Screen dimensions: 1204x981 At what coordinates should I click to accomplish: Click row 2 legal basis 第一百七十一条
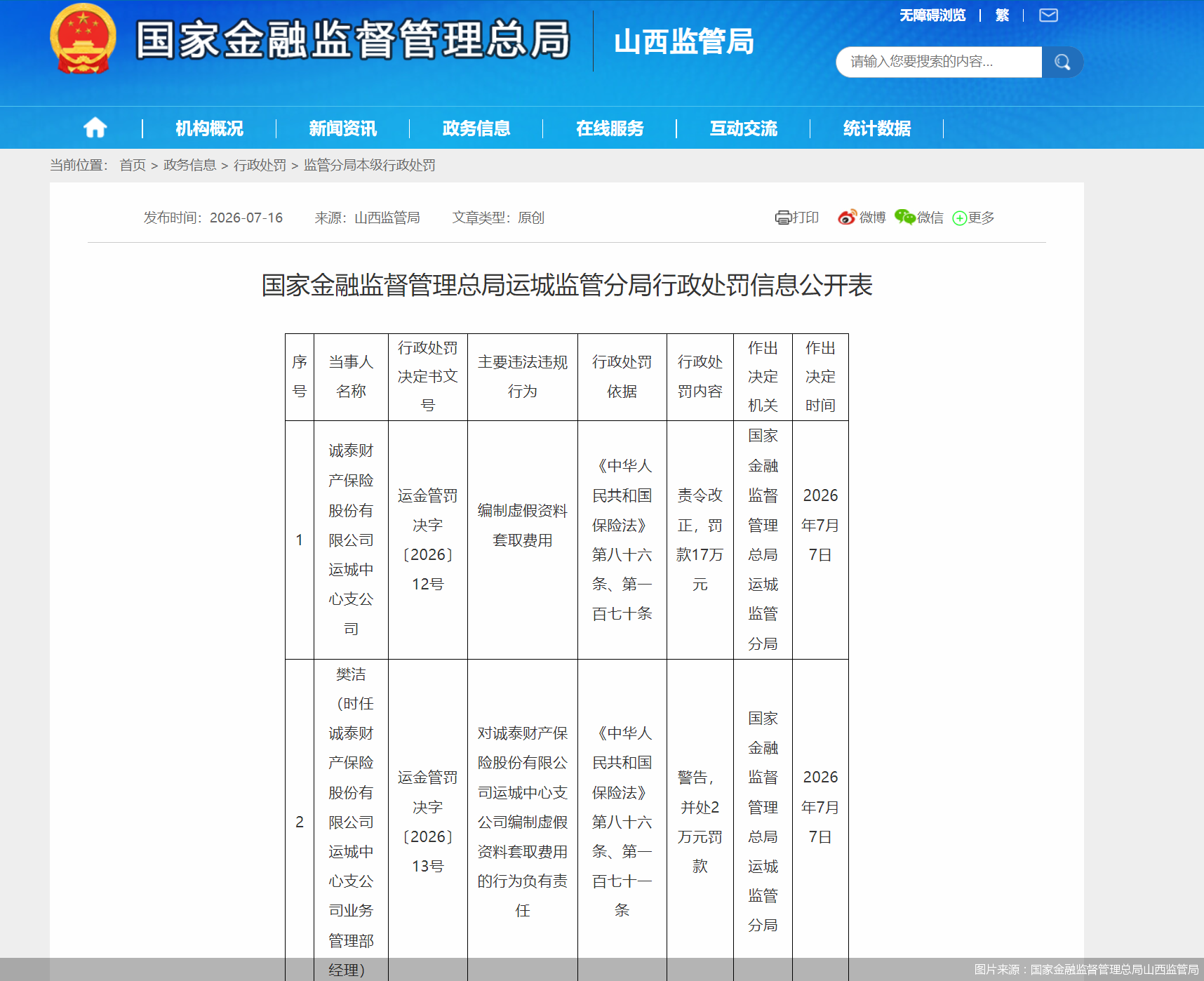622,821
